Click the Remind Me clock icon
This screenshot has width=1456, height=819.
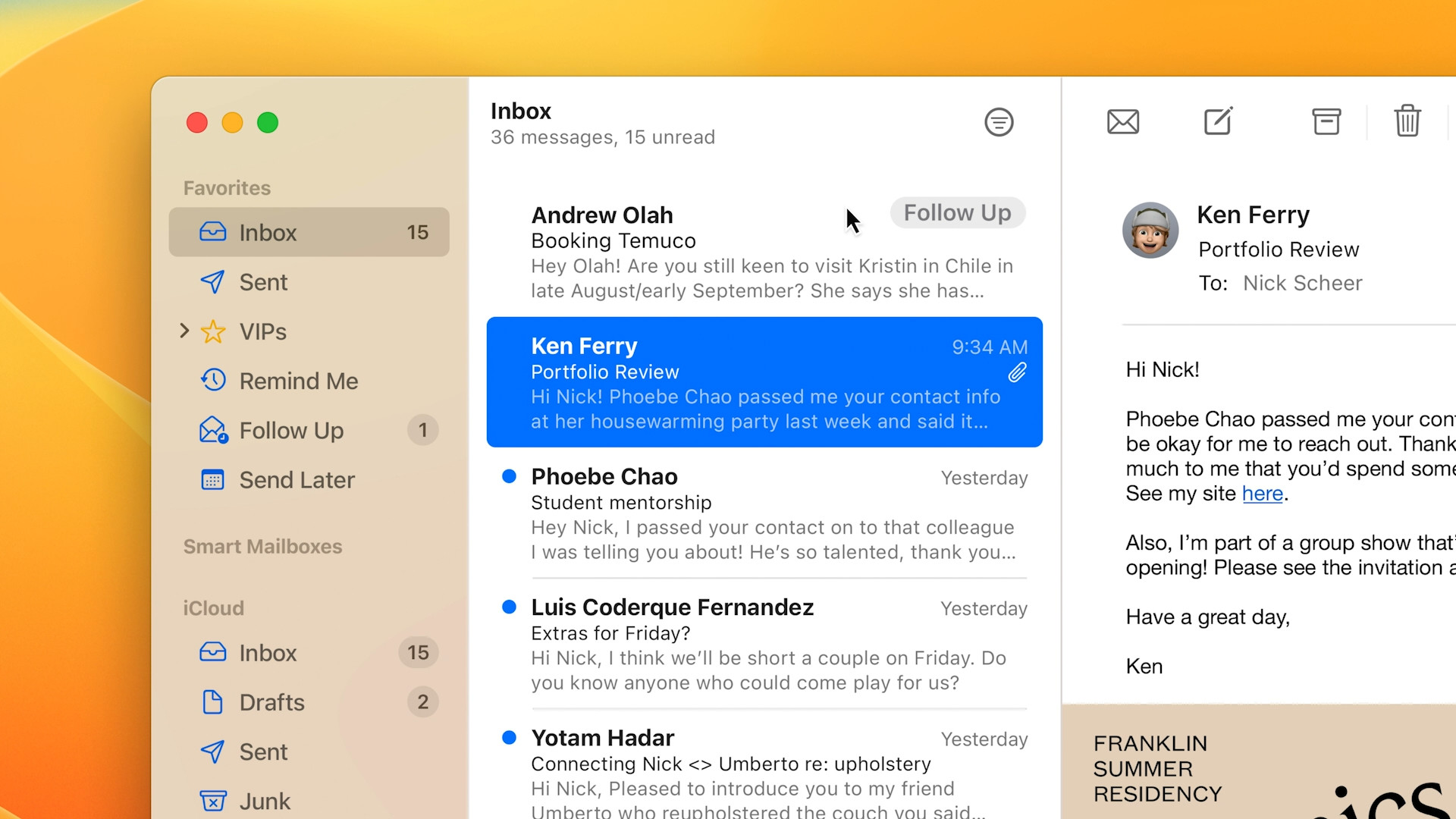pyautogui.click(x=213, y=380)
